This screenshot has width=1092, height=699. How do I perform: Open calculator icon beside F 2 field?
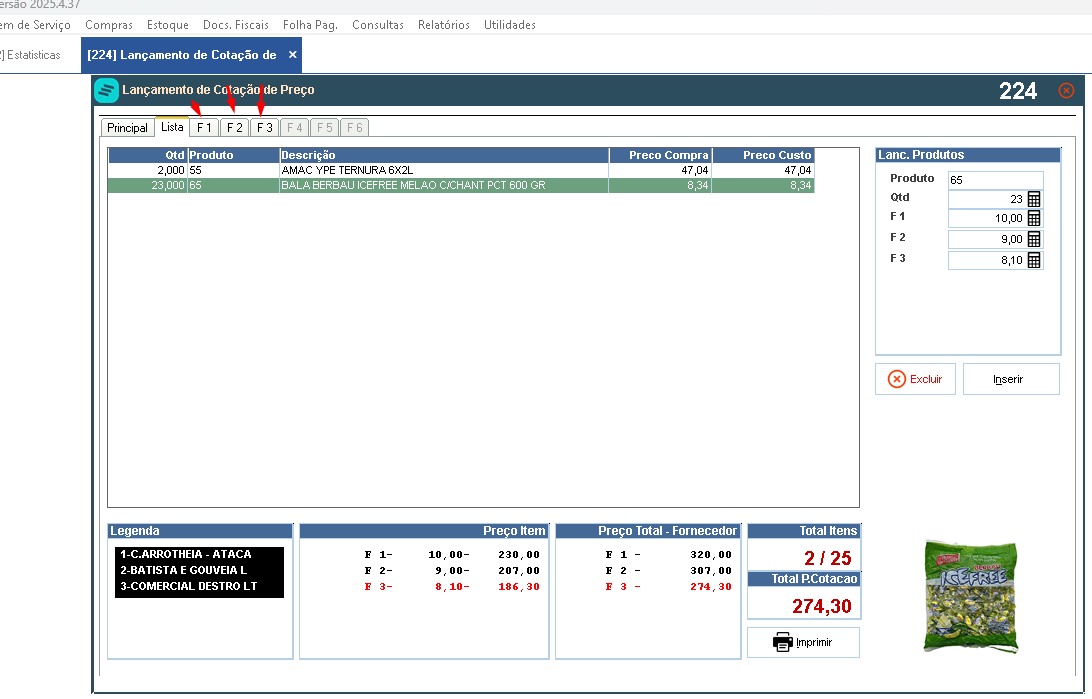point(1034,239)
